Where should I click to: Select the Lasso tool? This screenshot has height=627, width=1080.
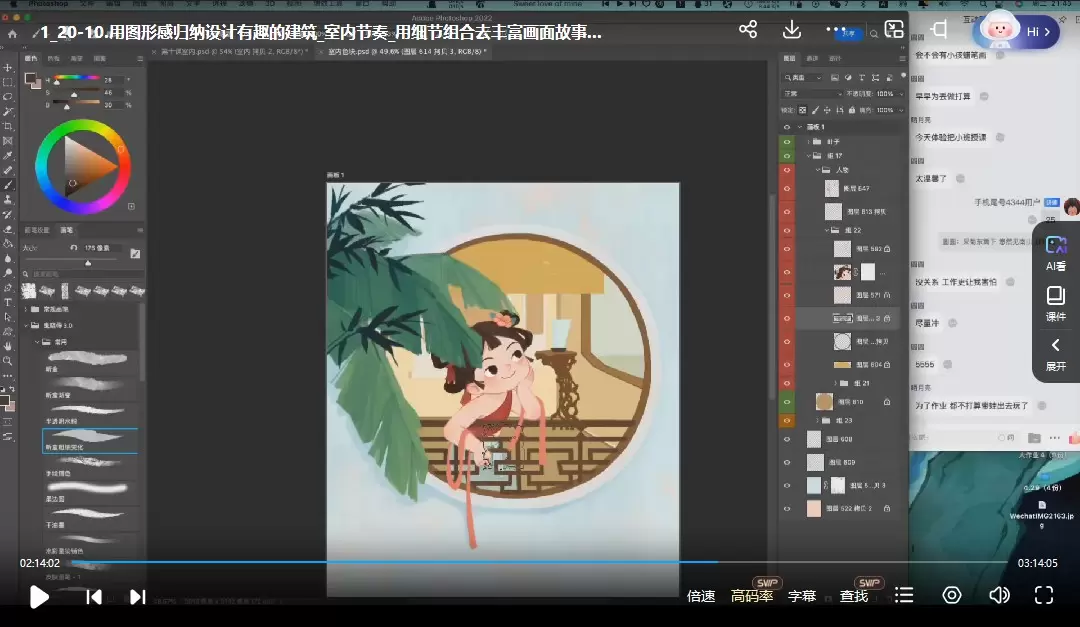(8, 96)
